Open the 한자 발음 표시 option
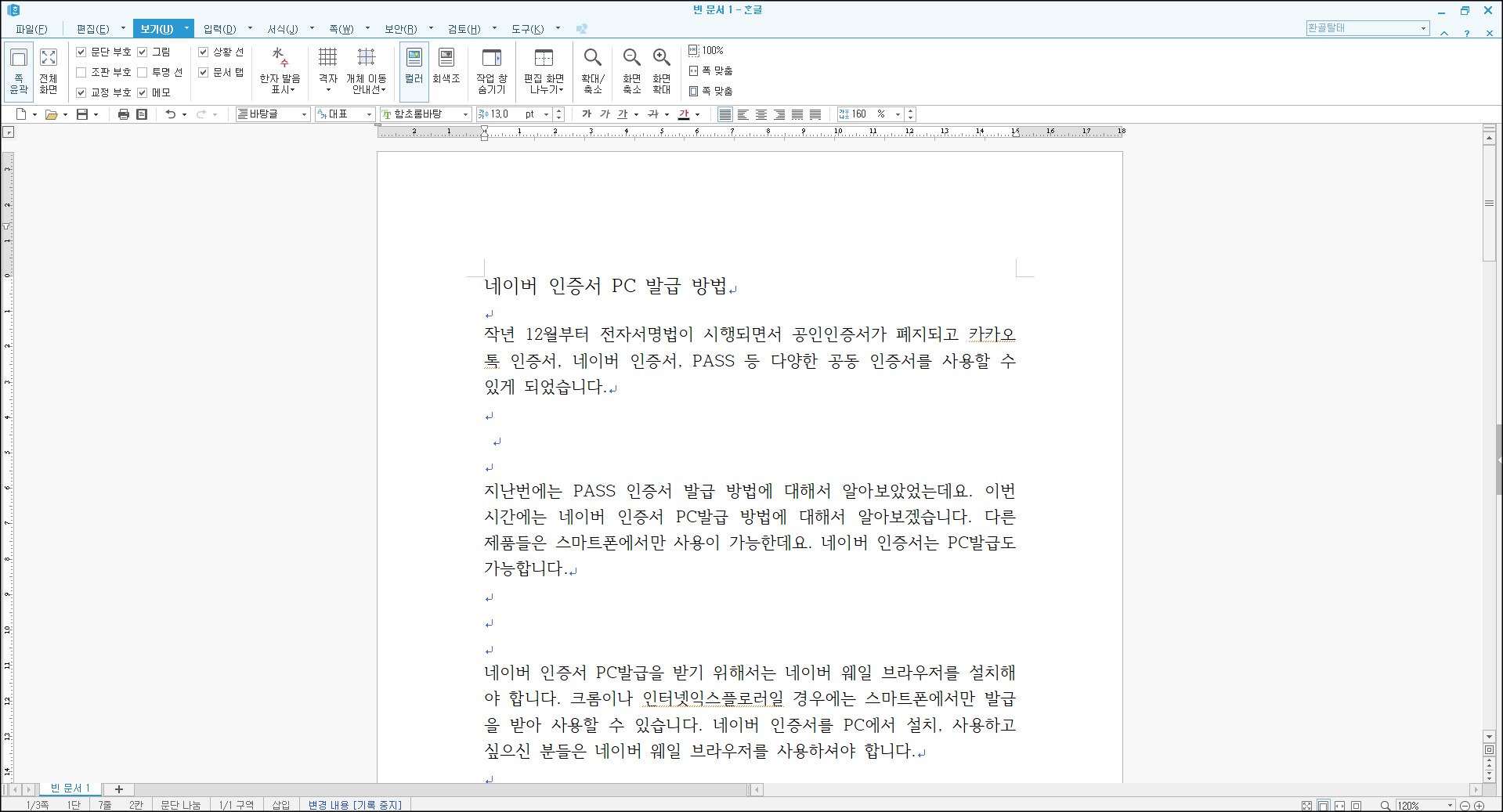 (x=280, y=71)
